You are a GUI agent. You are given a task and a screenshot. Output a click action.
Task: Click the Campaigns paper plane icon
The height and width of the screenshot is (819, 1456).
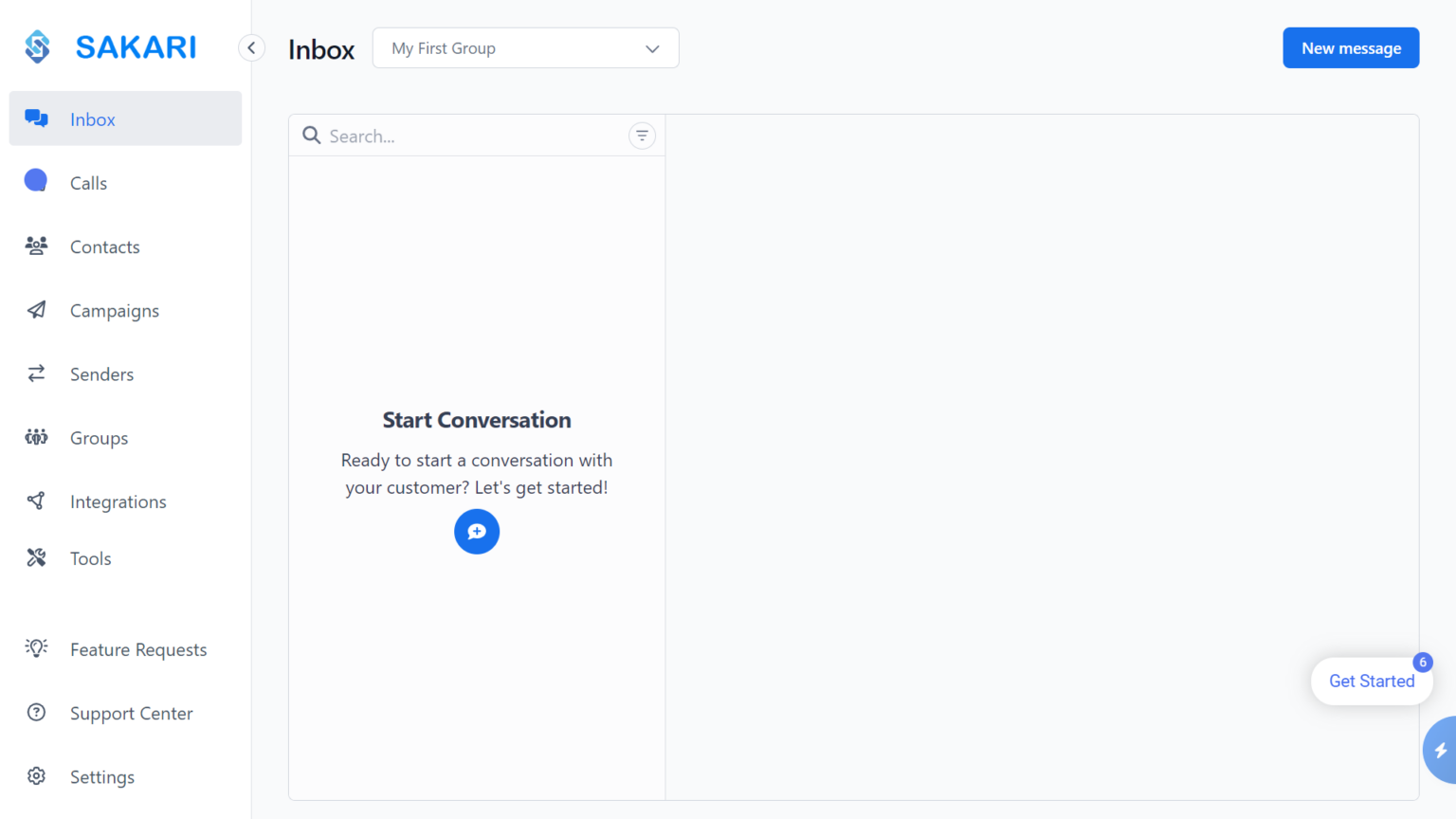coord(36,310)
